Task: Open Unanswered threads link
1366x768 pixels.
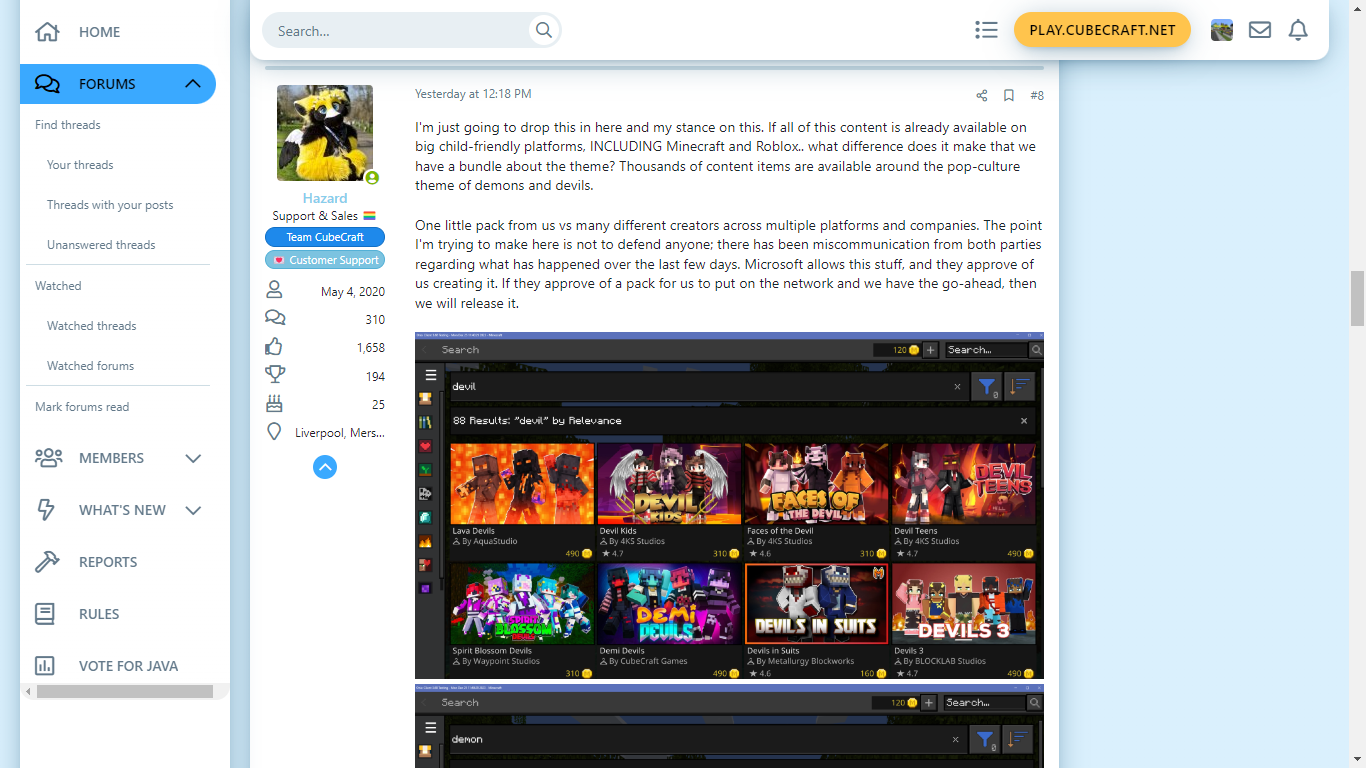Action: point(101,245)
